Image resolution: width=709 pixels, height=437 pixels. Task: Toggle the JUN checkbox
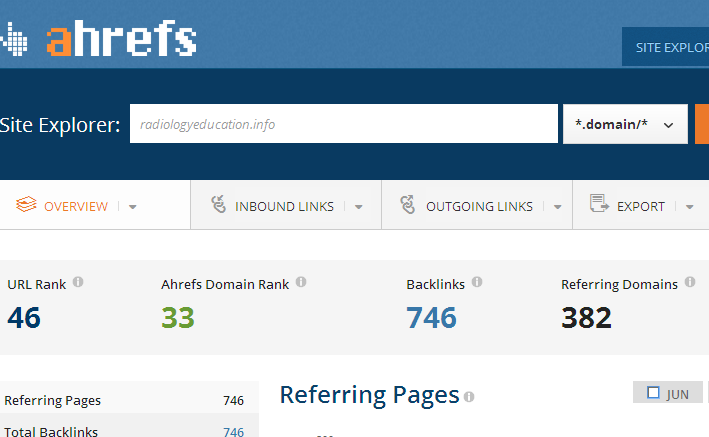[653, 392]
